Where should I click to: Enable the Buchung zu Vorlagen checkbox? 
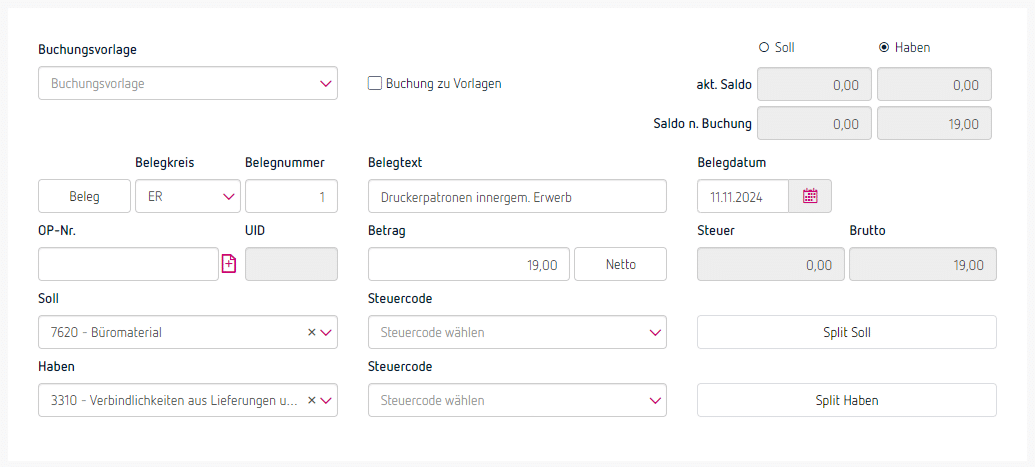tap(376, 84)
